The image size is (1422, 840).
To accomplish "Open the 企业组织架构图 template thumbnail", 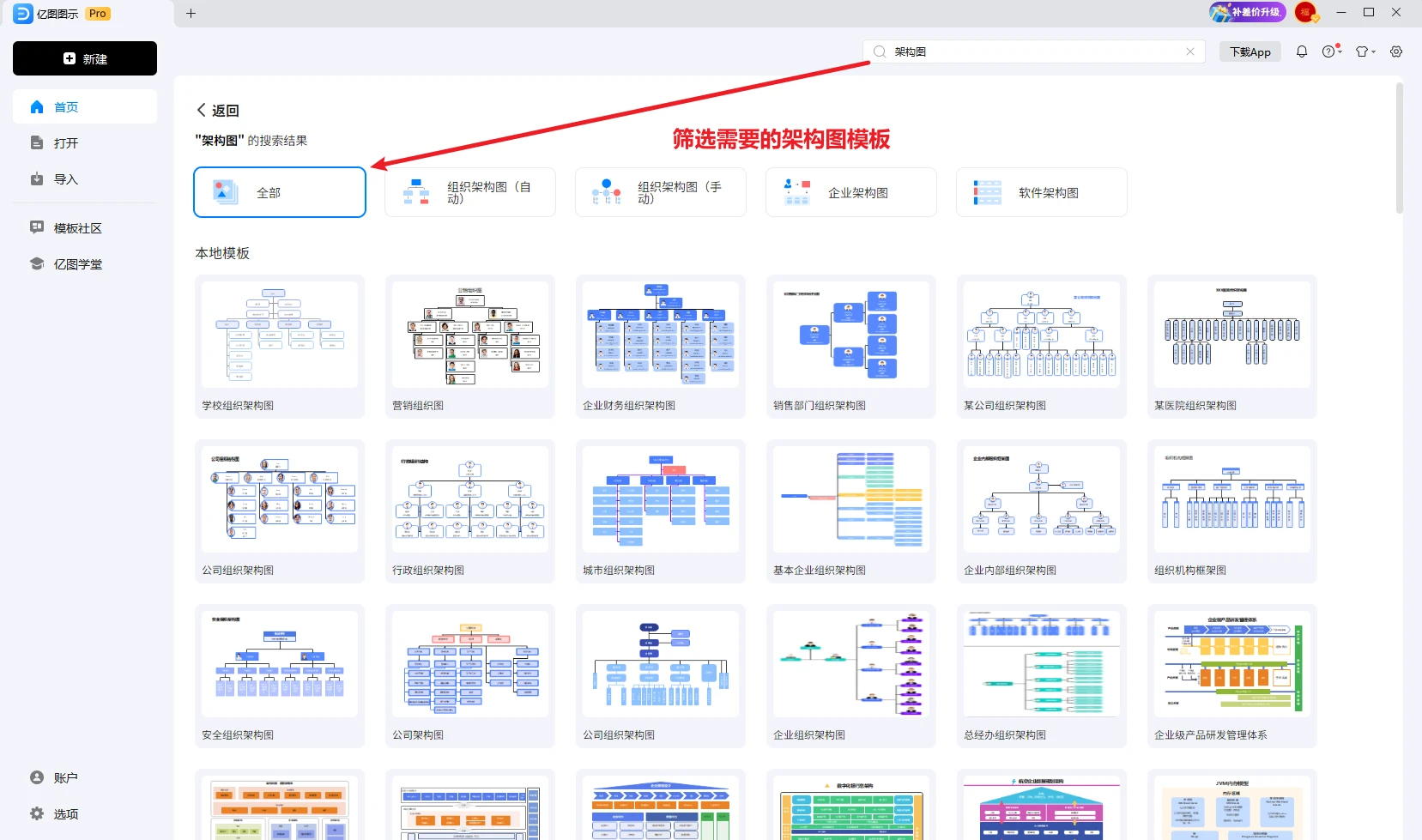I will 851,664.
